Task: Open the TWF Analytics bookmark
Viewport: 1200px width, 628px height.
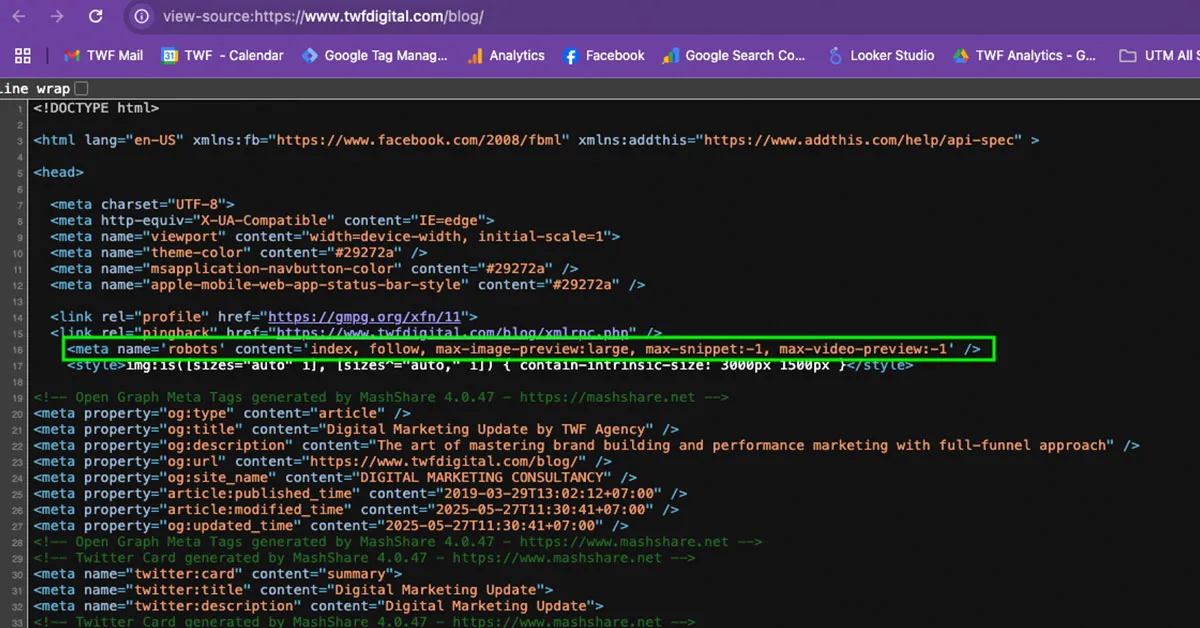Action: 1024,56
